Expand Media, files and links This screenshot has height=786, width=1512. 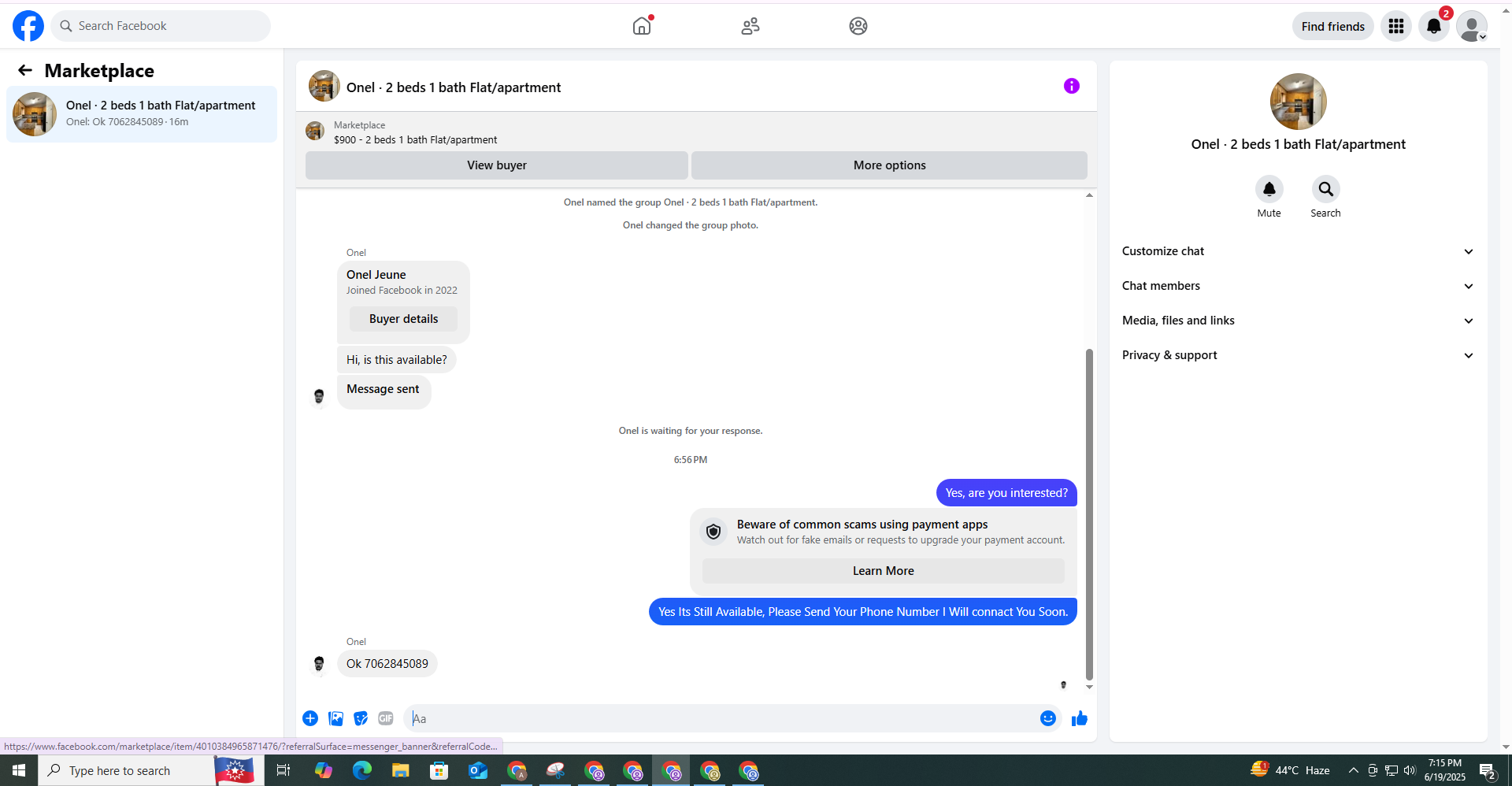pos(1298,321)
